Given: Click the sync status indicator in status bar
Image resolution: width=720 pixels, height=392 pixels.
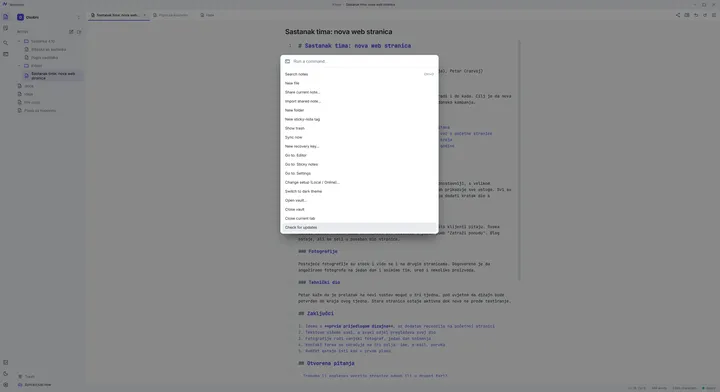Looking at the screenshot, I should [x=709, y=388].
